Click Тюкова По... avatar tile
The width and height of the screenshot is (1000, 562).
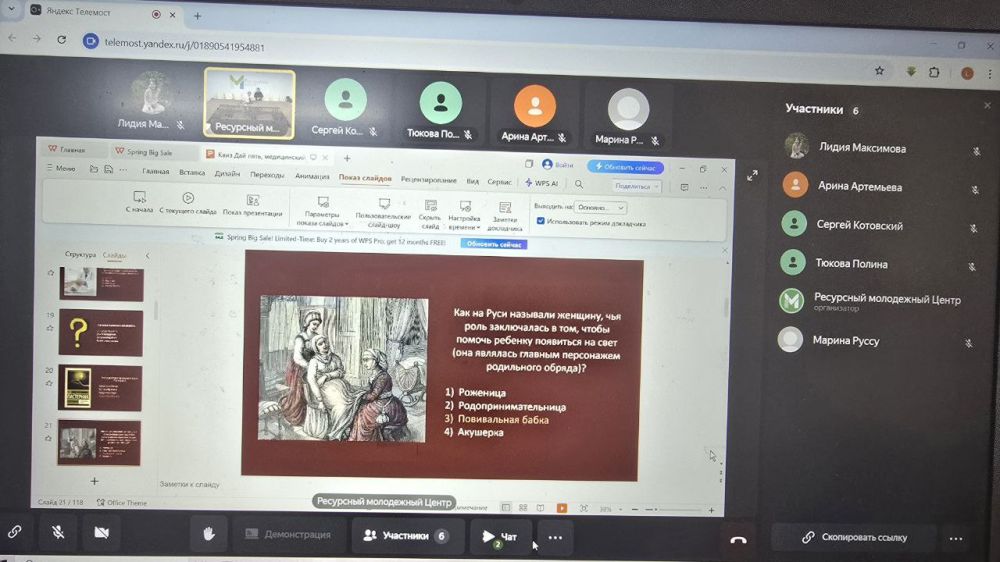440,110
